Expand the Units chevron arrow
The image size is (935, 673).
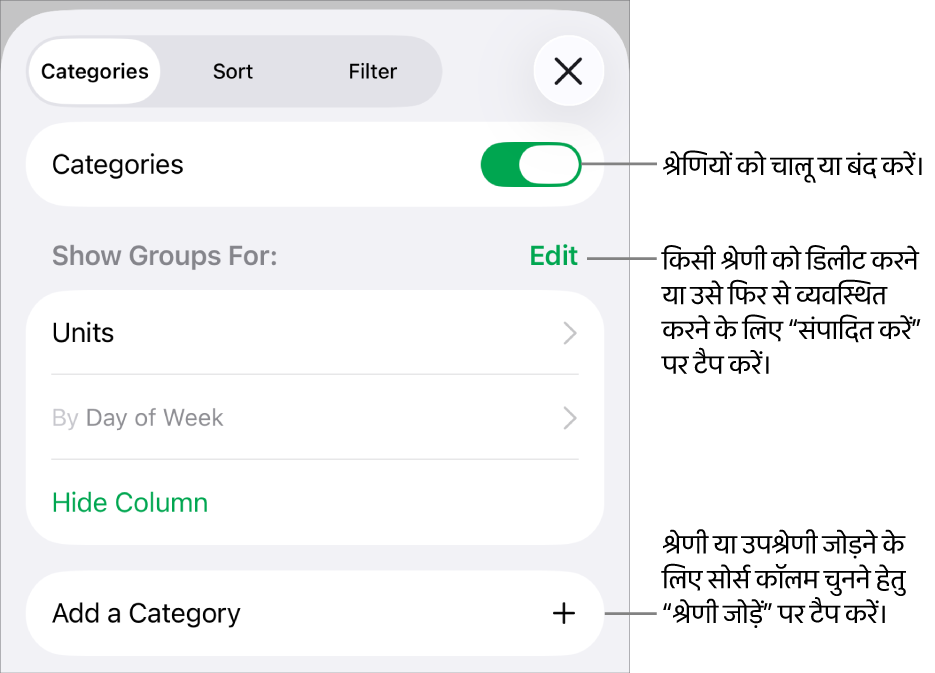point(570,333)
